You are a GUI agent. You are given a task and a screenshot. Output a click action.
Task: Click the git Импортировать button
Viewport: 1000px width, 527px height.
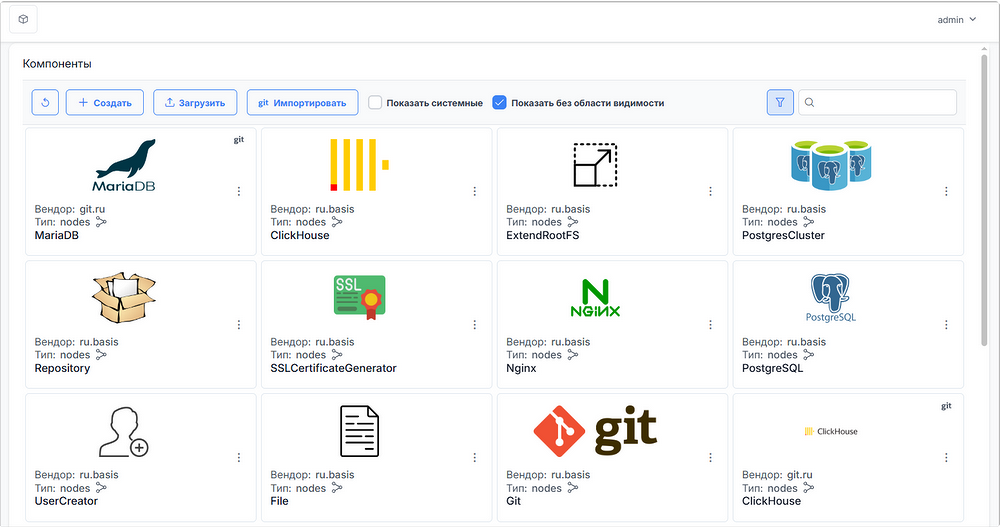302,103
